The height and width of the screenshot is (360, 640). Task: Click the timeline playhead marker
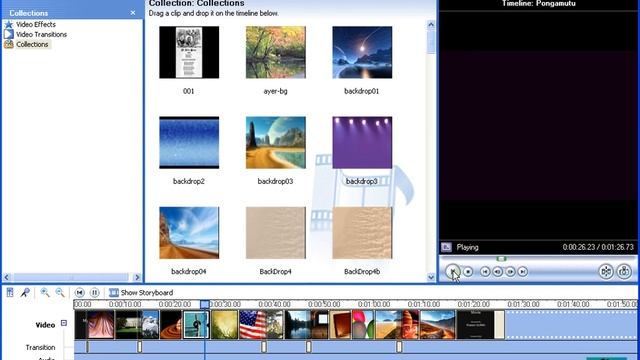[204, 304]
